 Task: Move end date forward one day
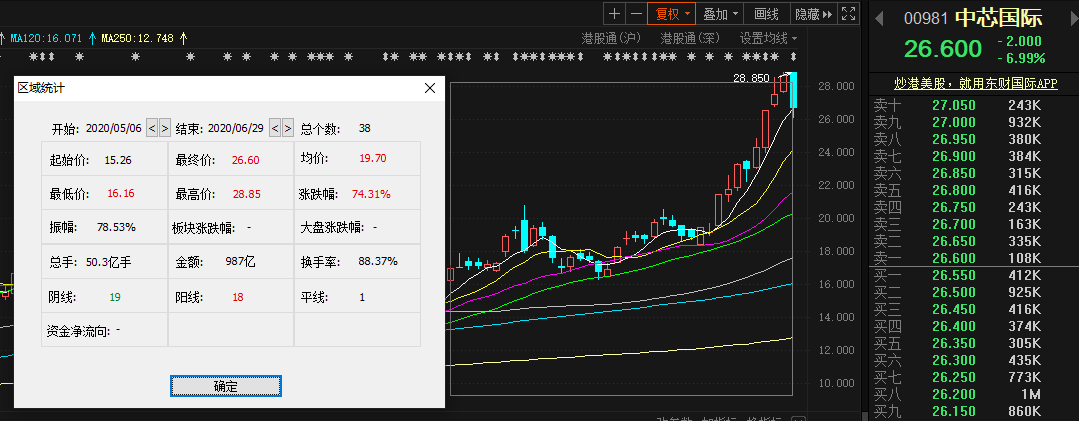click(288, 128)
